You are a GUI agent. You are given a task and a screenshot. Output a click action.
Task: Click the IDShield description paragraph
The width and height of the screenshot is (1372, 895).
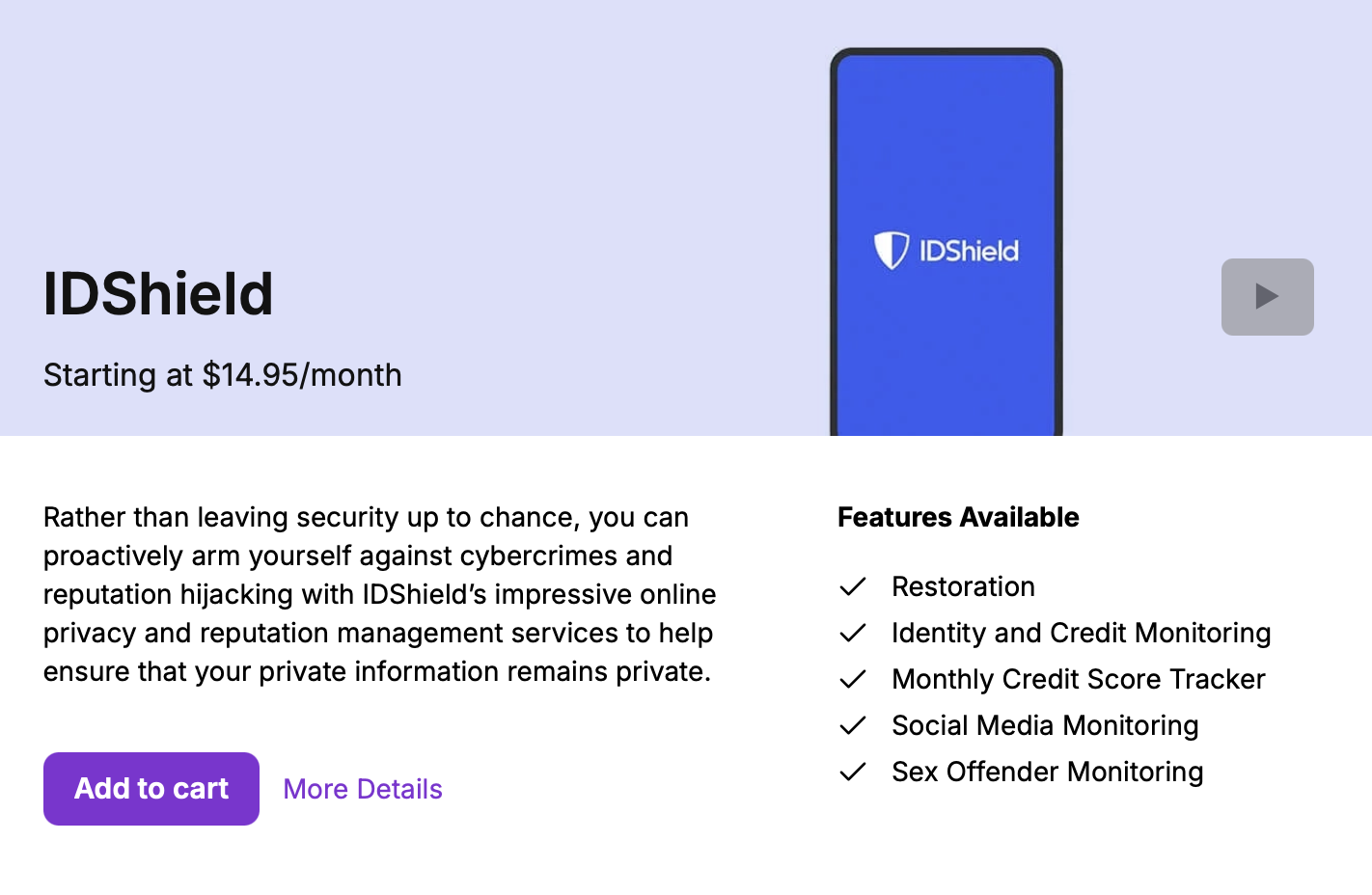379,594
